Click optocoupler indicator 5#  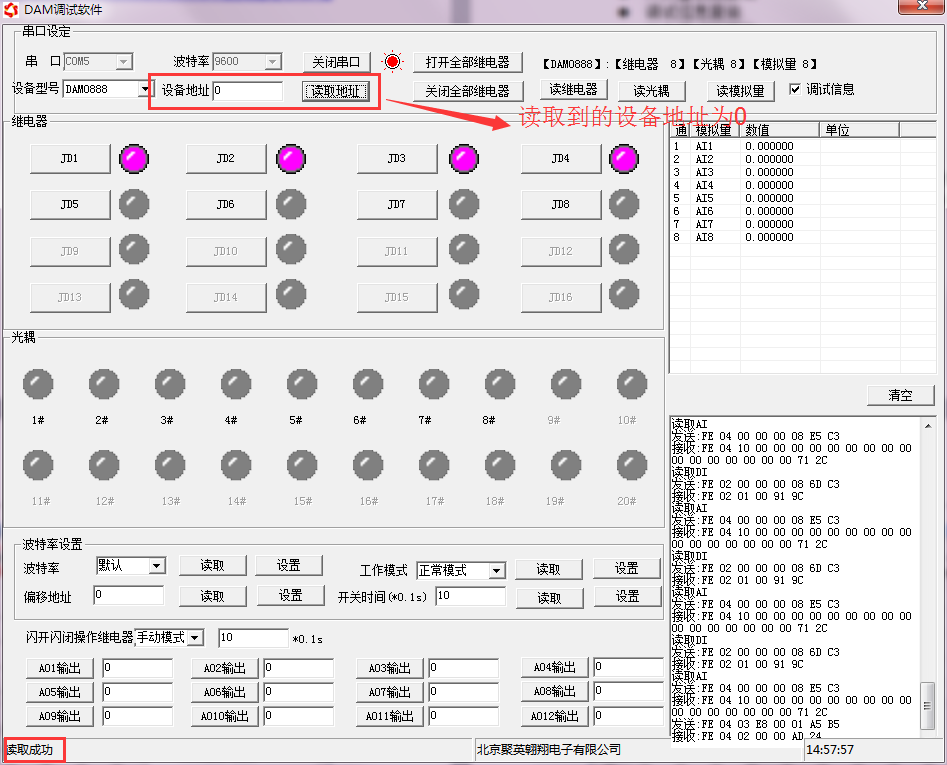[x=302, y=384]
